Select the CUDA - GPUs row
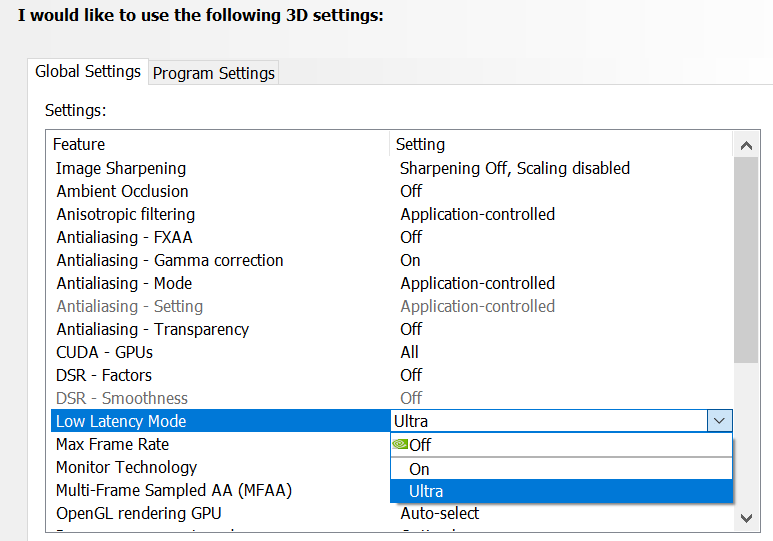Screen dimensions: 773x541 point(105,352)
